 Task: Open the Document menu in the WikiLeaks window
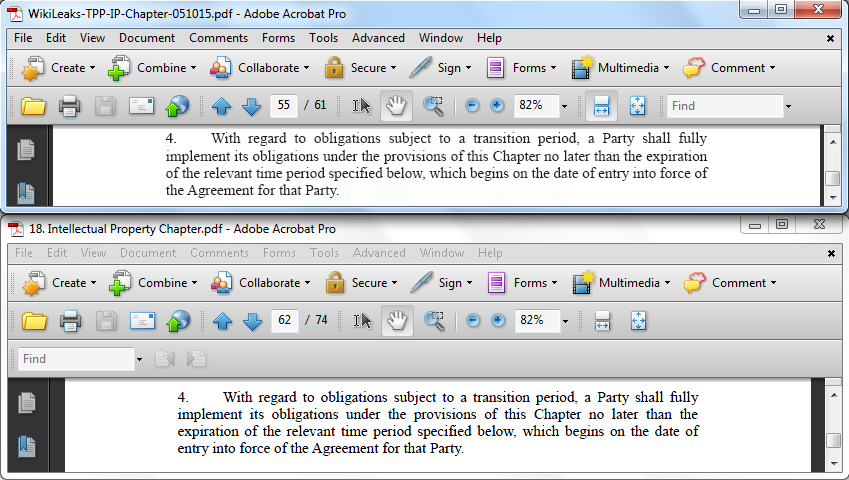pyautogui.click(x=147, y=38)
